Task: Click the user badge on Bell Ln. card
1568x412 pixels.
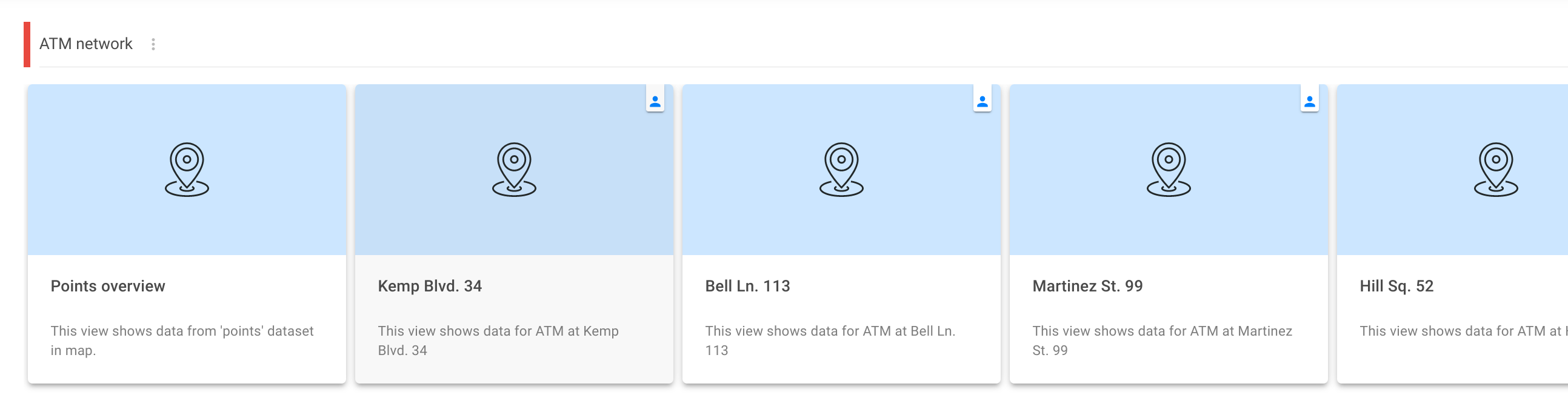Action: (x=982, y=101)
